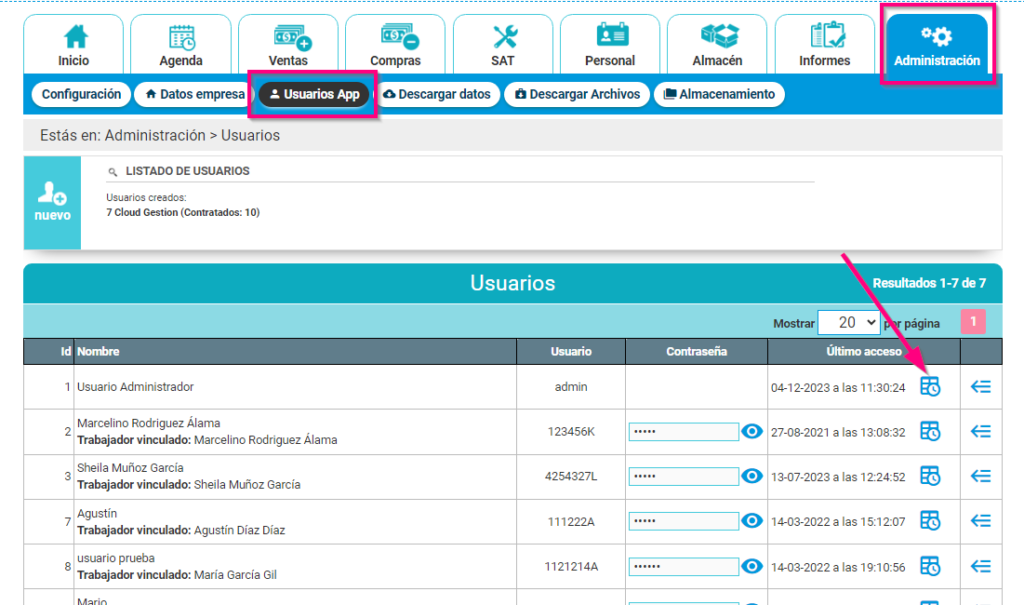Show Marcelino Rodriguez Álama's password
Viewport: 1024px width, 605px height.
pos(751,431)
